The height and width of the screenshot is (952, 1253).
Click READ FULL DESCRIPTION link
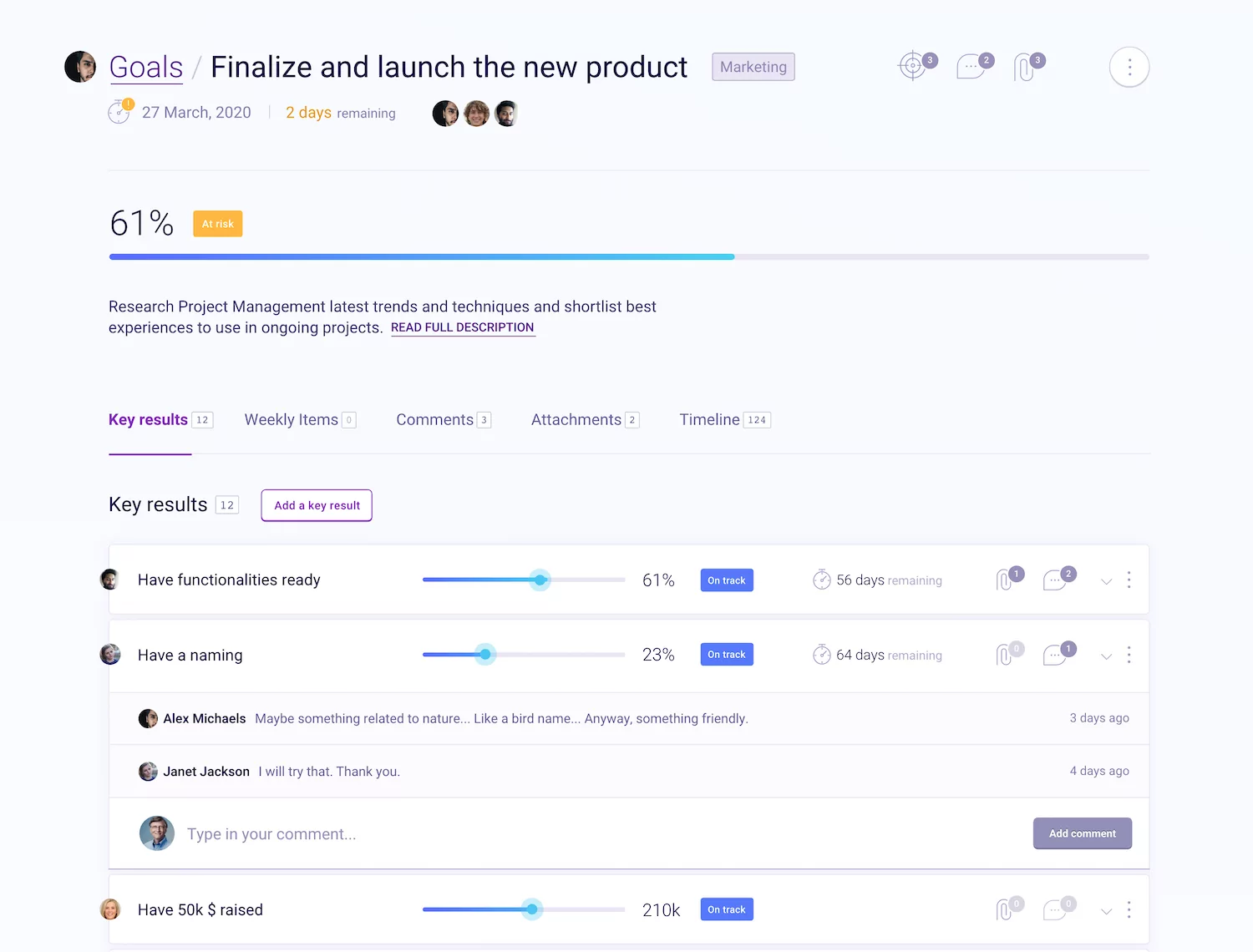pos(462,327)
